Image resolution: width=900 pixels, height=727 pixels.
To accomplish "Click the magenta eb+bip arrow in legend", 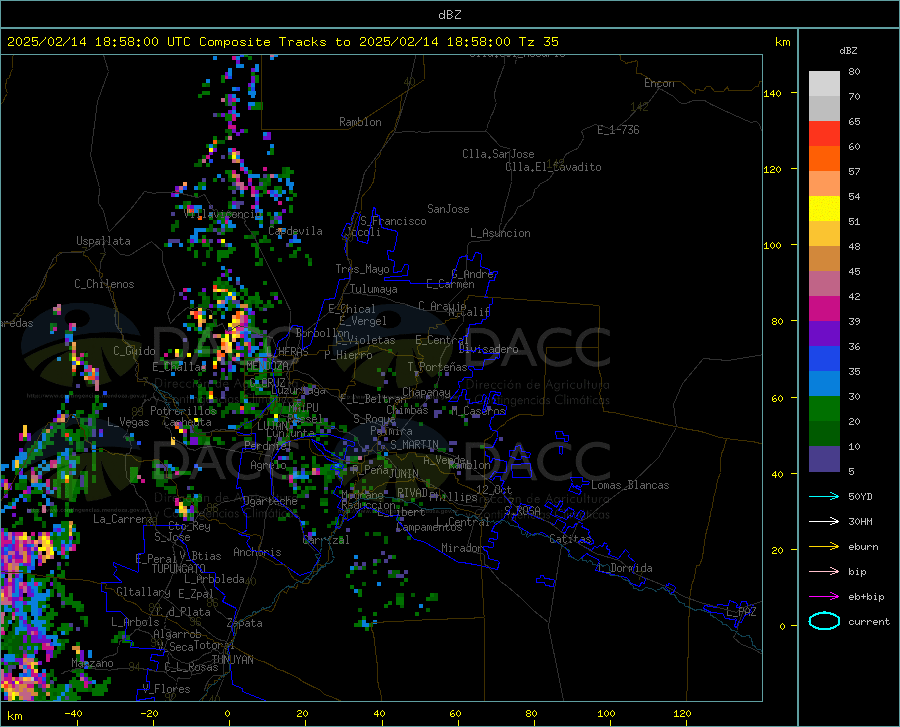I will click(x=824, y=597).
